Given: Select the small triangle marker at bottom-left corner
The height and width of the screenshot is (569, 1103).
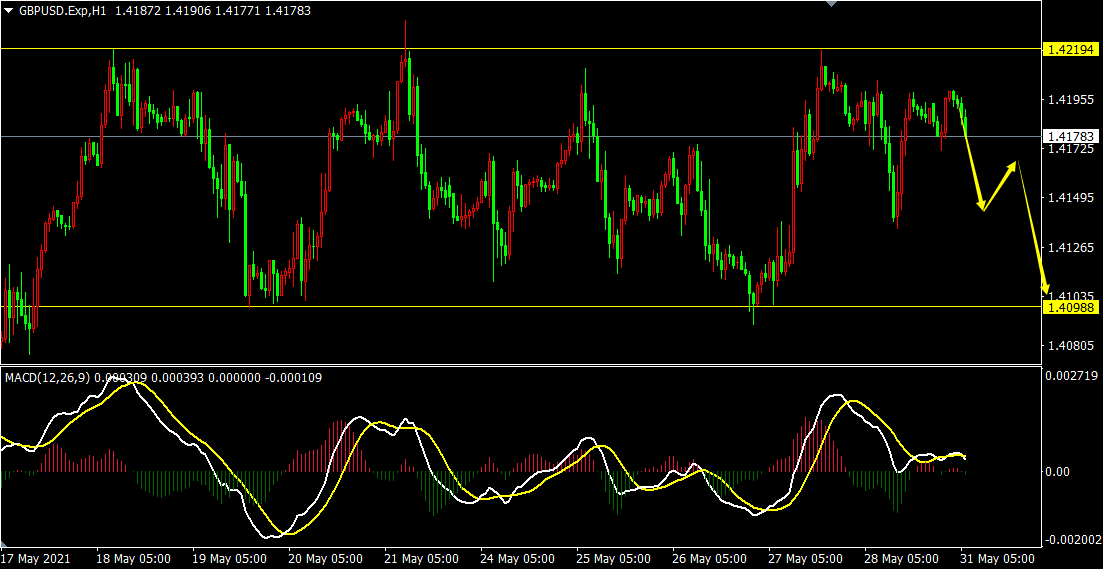Looking at the screenshot, I should point(4,544).
